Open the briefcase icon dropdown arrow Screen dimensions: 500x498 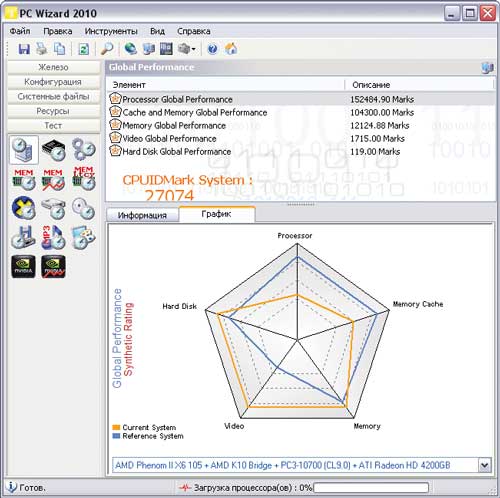pyautogui.click(x=194, y=50)
